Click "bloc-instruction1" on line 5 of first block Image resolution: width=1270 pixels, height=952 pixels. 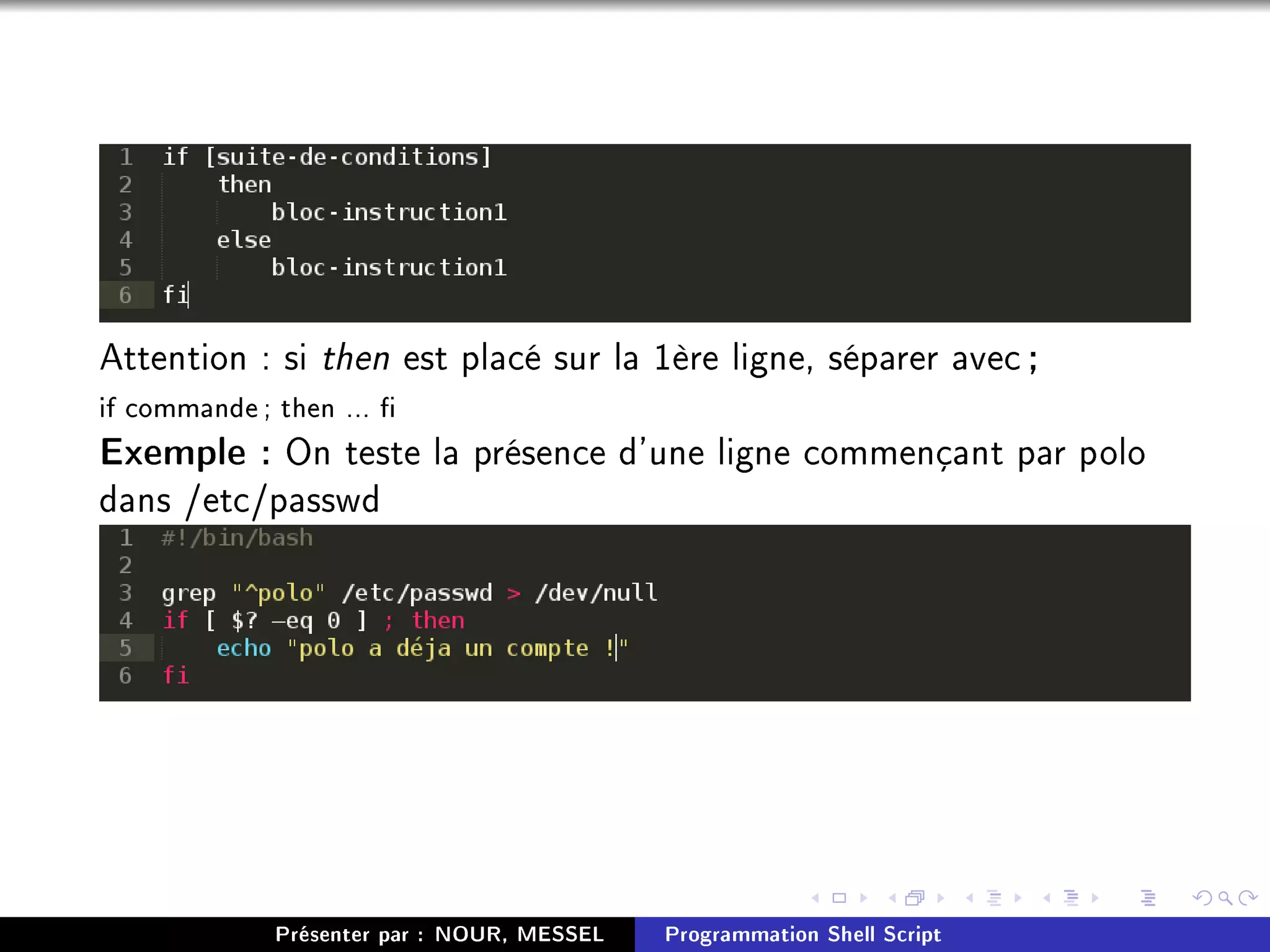[389, 267]
